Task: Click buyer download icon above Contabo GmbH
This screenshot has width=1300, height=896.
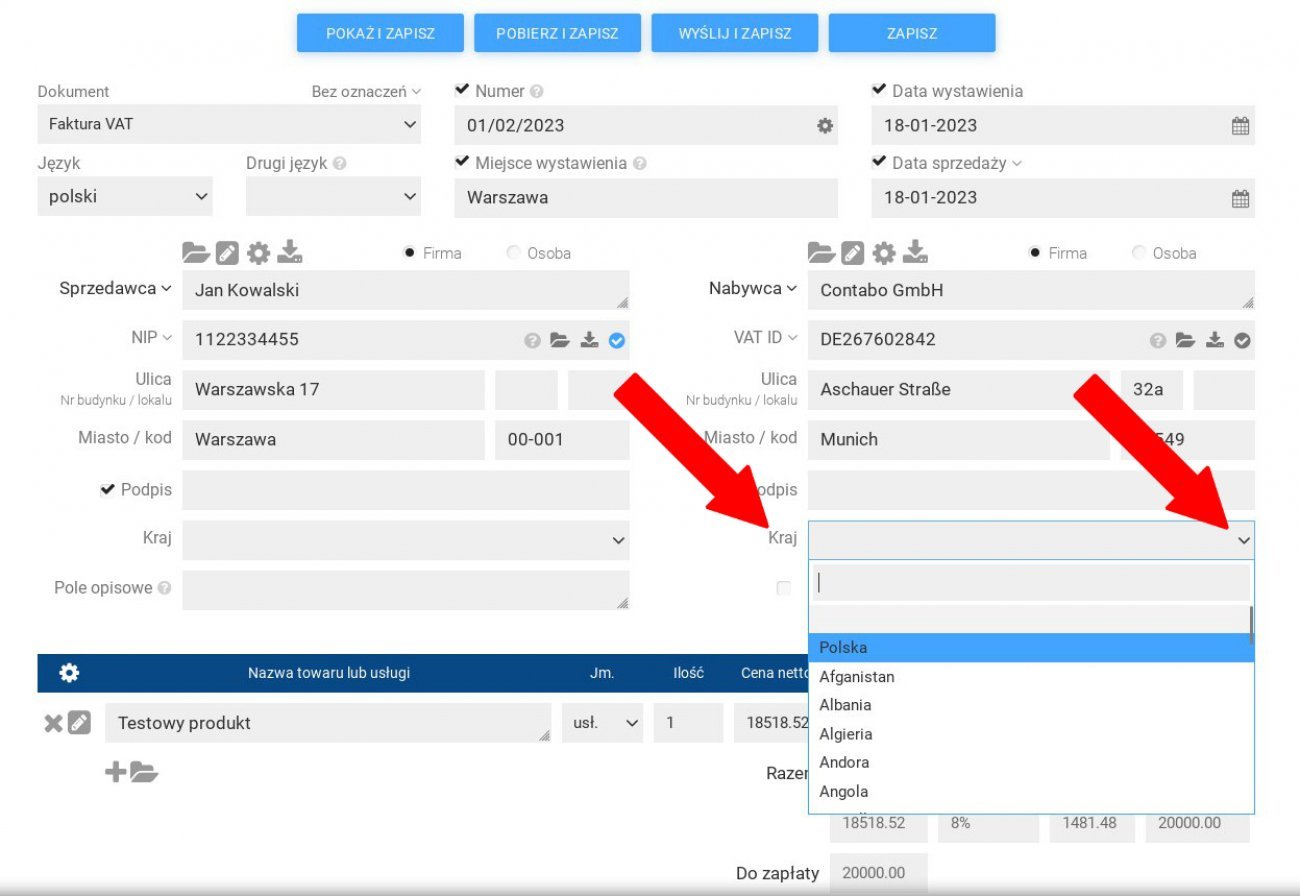Action: coord(915,253)
